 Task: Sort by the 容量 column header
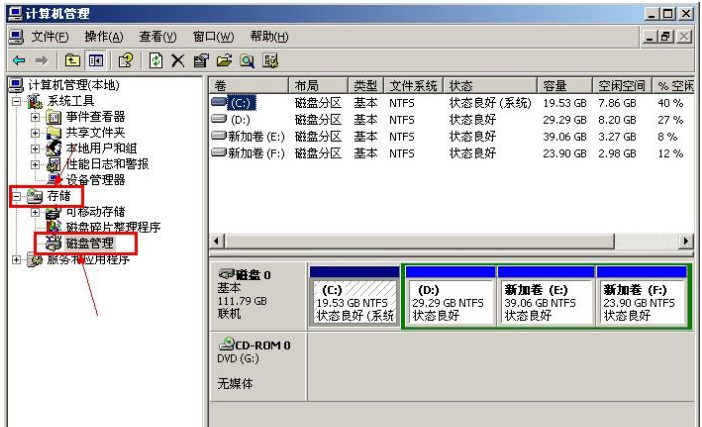[554, 85]
